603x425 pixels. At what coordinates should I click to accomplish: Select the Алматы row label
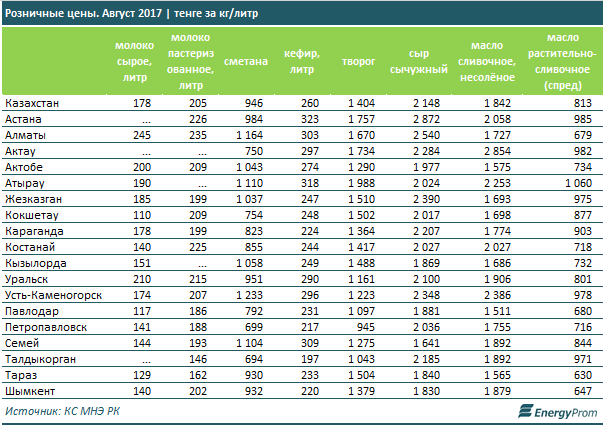25,134
